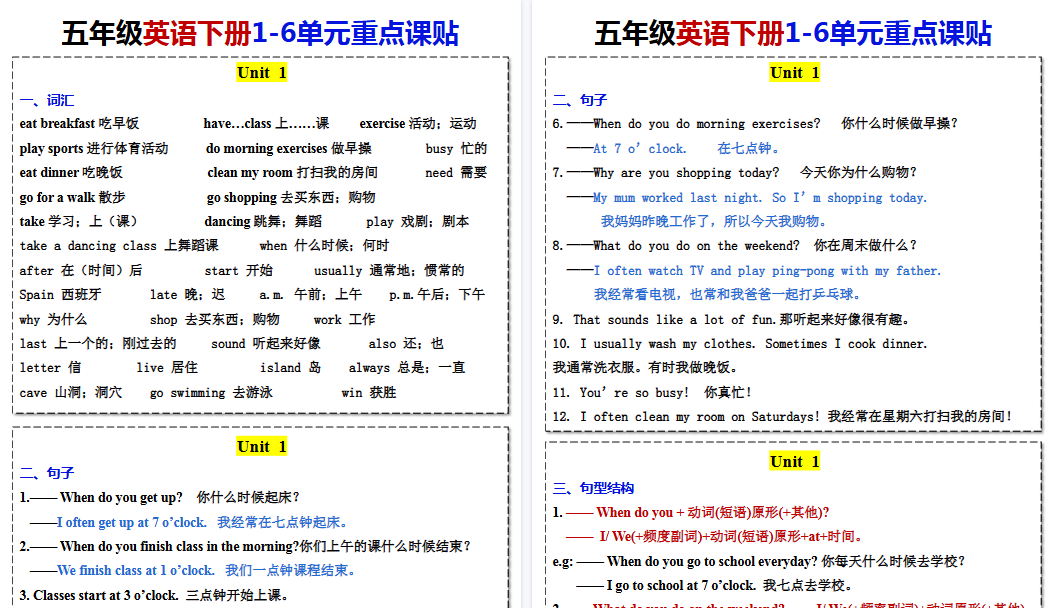Viewport: 1053px width, 608px height.
Task: Click the entry 'island 岛'
Action: coord(290,368)
